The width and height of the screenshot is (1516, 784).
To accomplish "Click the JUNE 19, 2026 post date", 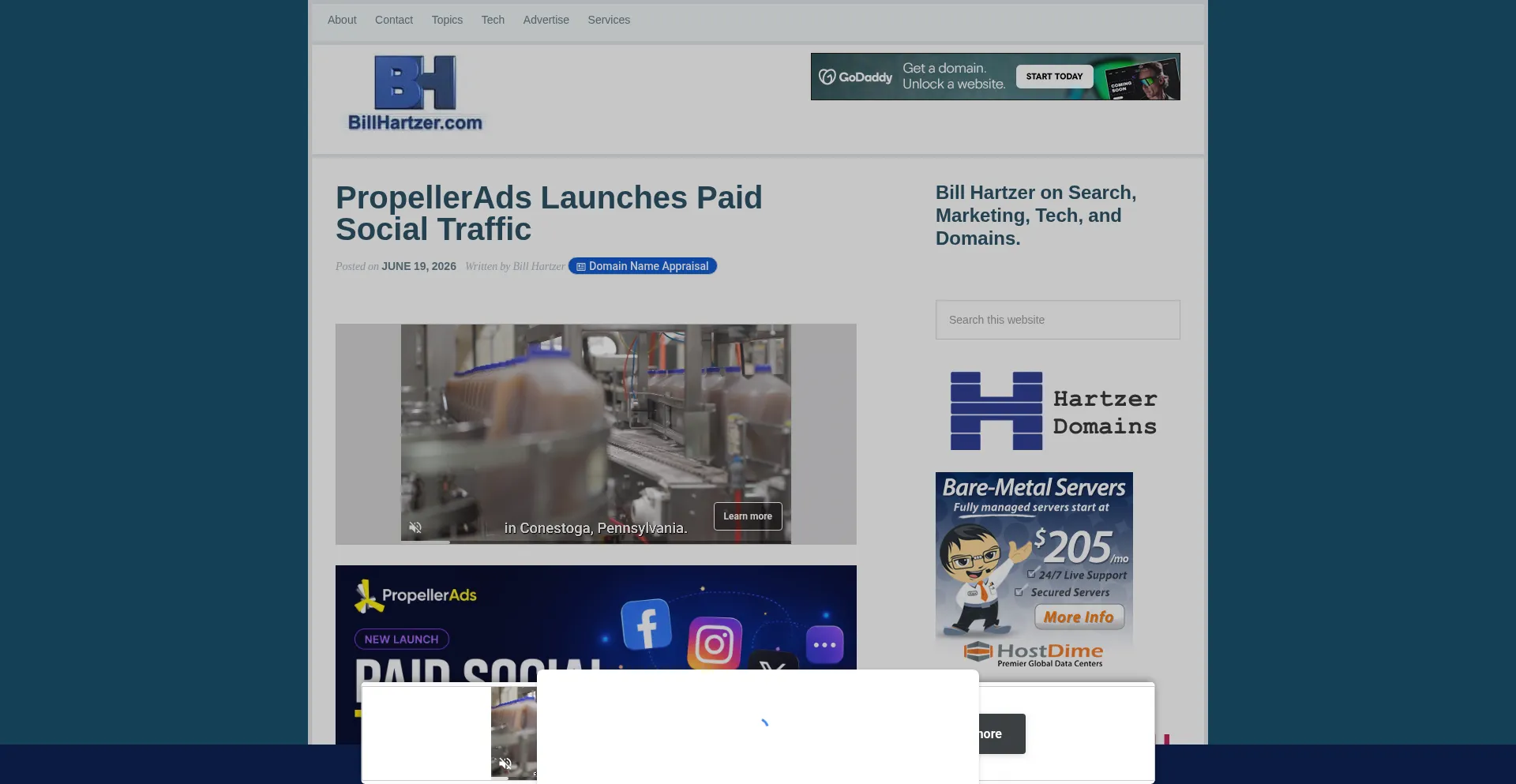I will 418,266.
